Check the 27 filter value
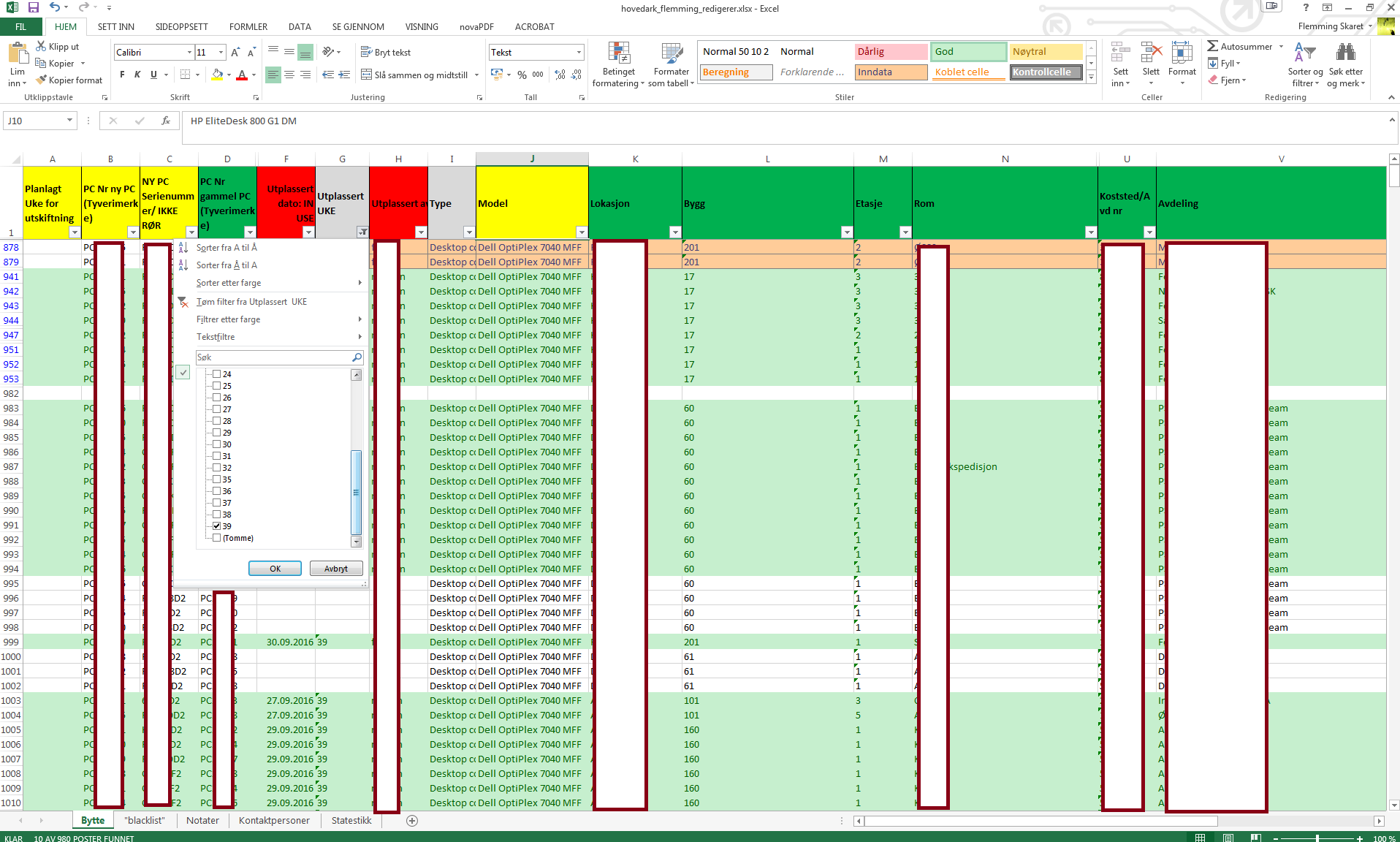 click(x=216, y=409)
